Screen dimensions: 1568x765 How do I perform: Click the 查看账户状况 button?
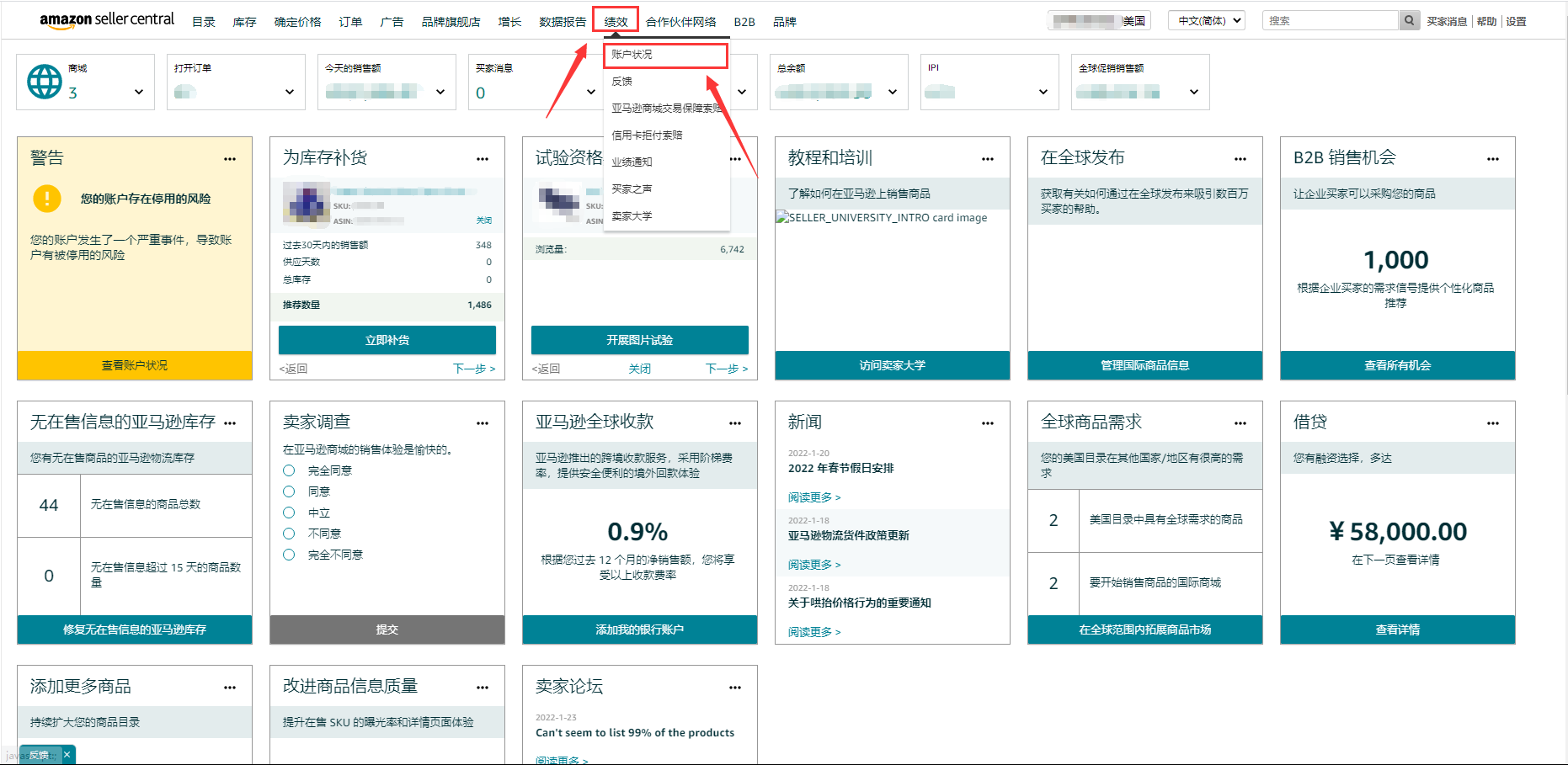pyautogui.click(x=135, y=365)
